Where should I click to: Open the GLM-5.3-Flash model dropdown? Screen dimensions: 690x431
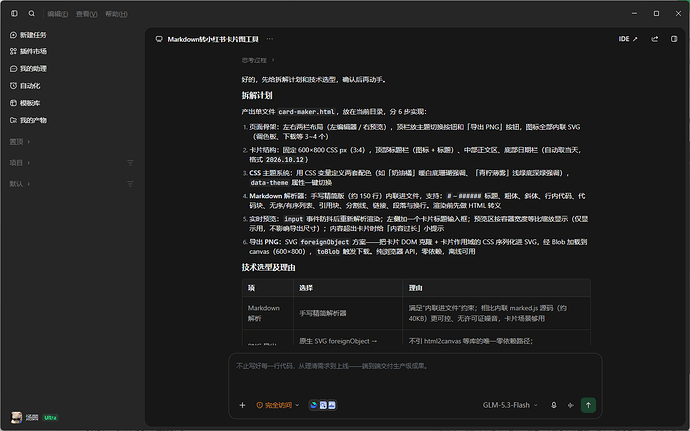[510, 405]
